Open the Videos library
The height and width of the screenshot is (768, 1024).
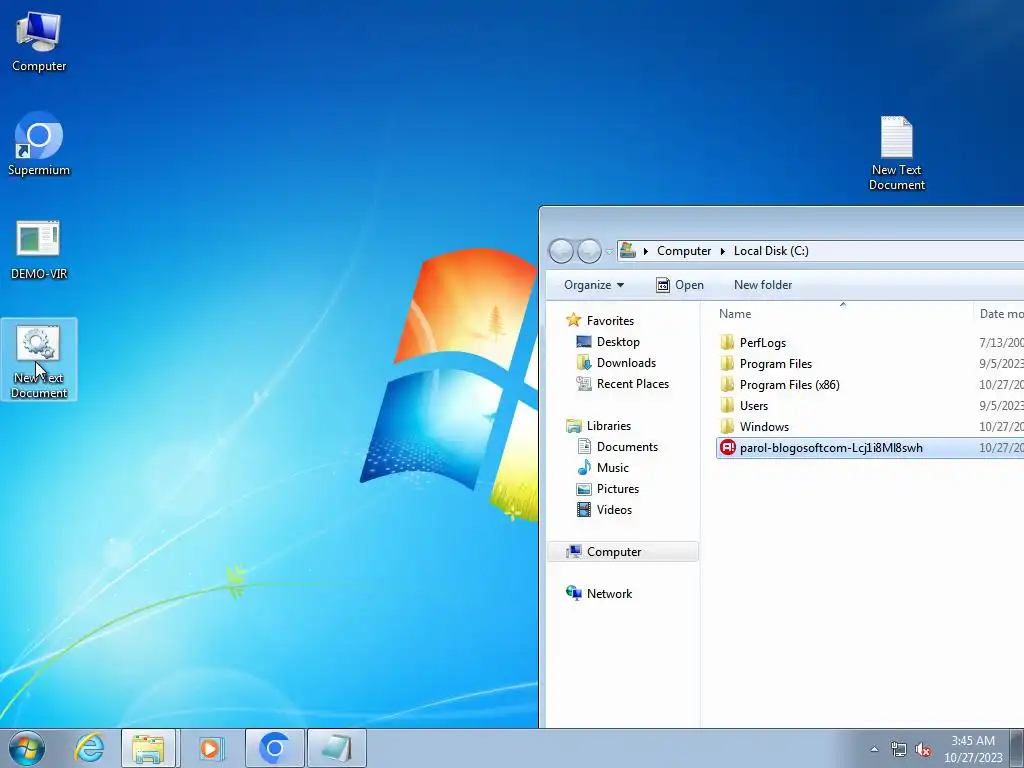[x=614, y=509]
